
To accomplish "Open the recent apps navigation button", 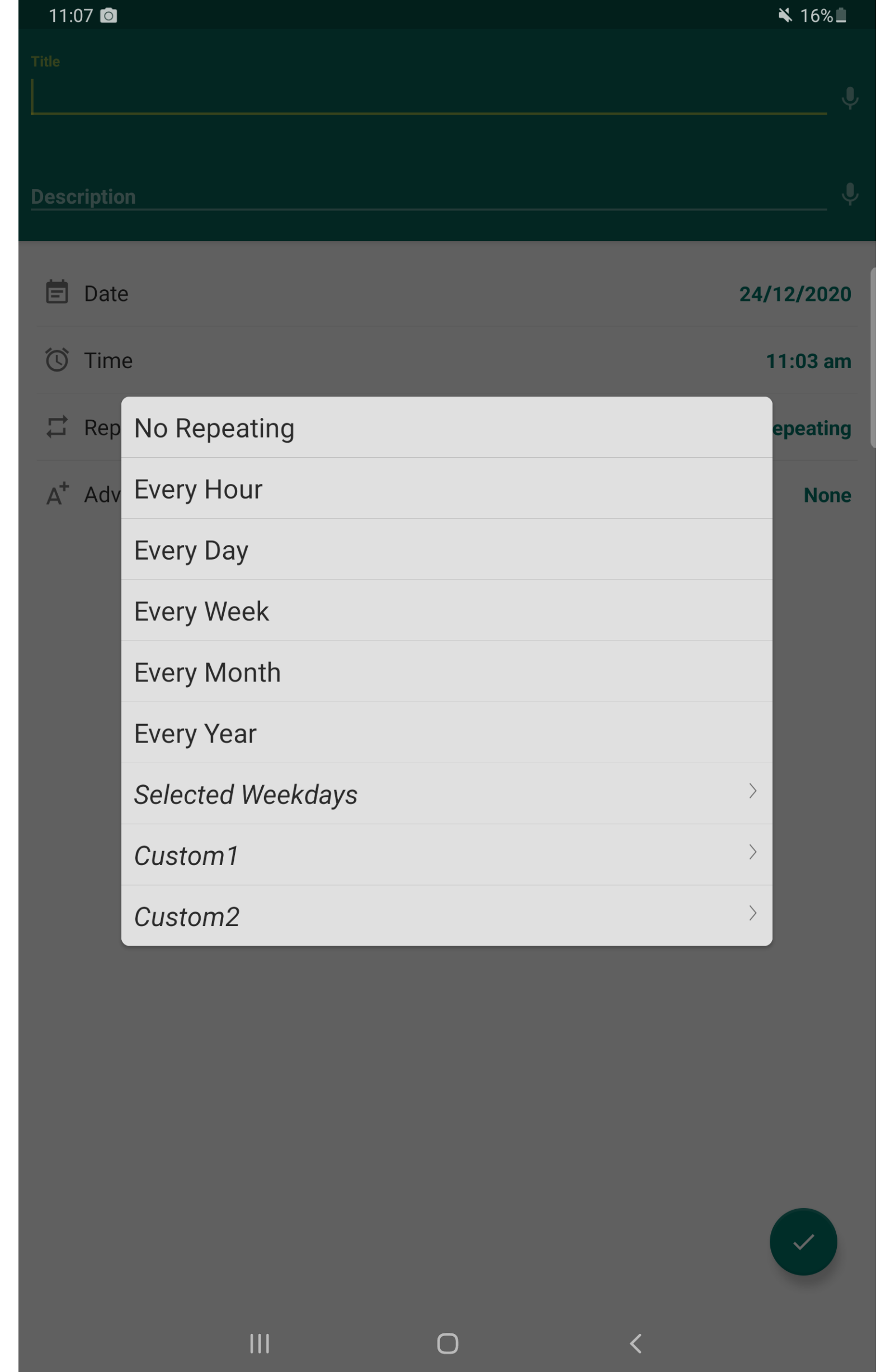I will [260, 1344].
